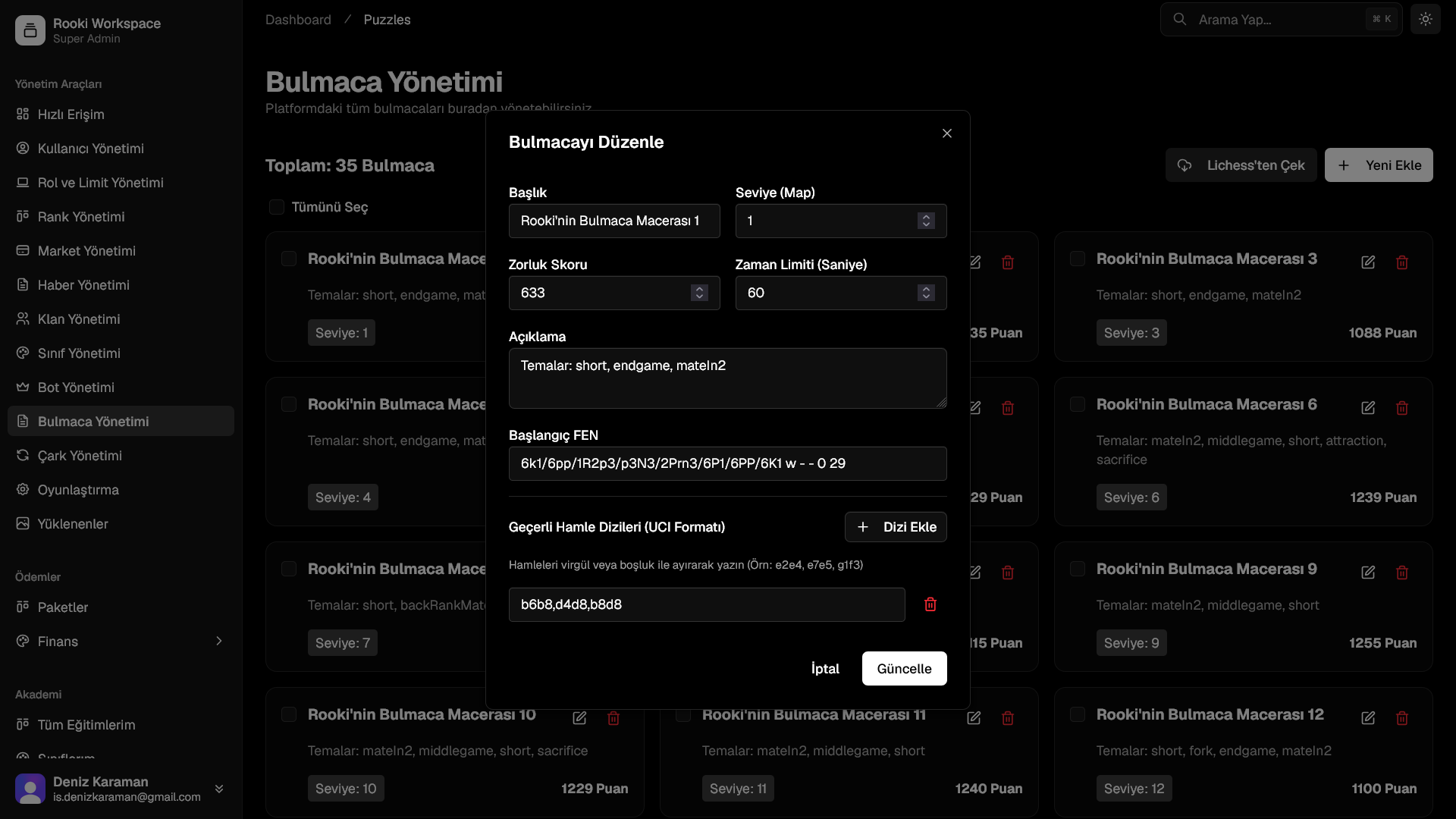
Task: Click the search magnifier icon
Action: coord(1180,19)
